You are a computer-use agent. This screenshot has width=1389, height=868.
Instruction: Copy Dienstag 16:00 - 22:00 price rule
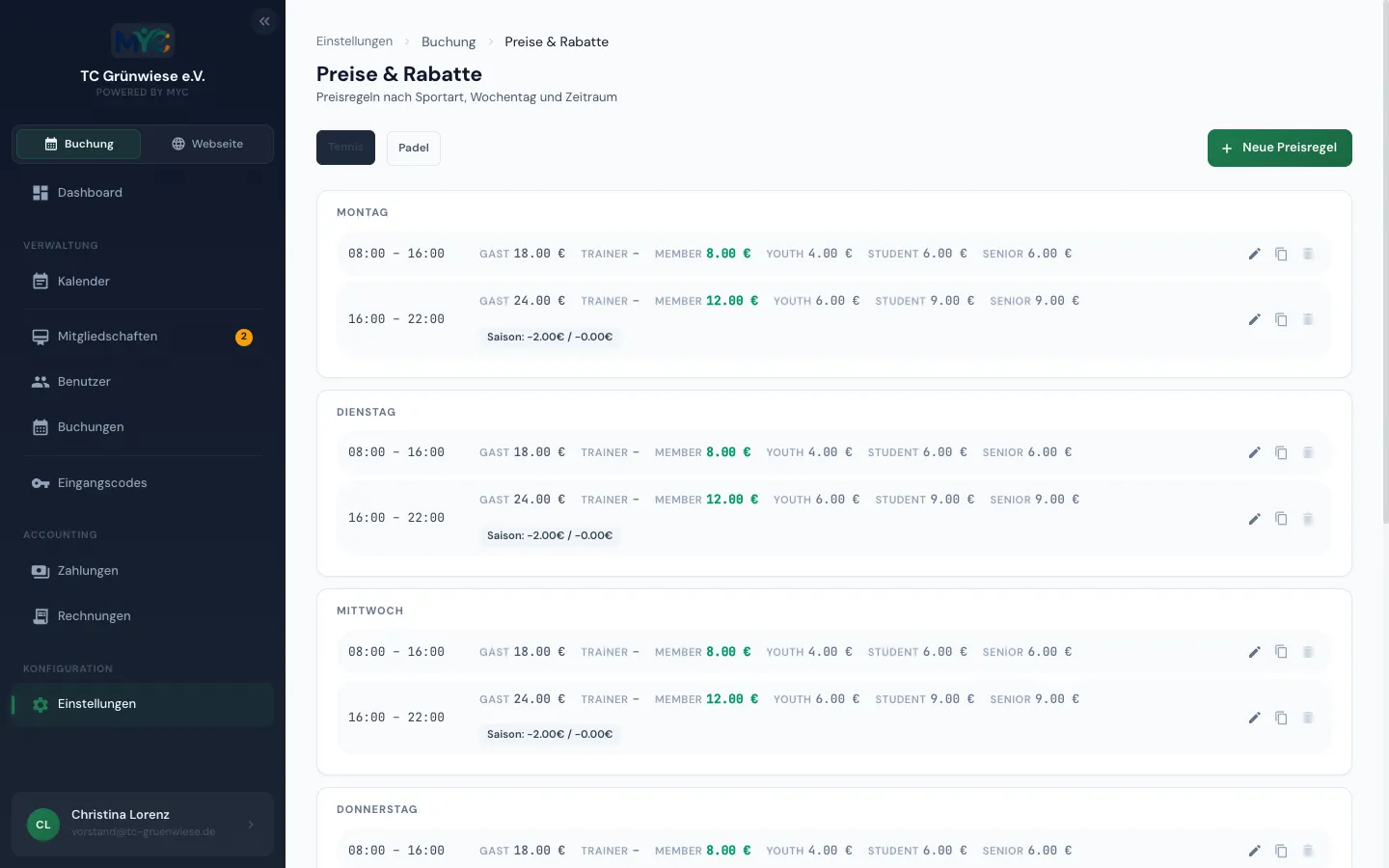1281,519
